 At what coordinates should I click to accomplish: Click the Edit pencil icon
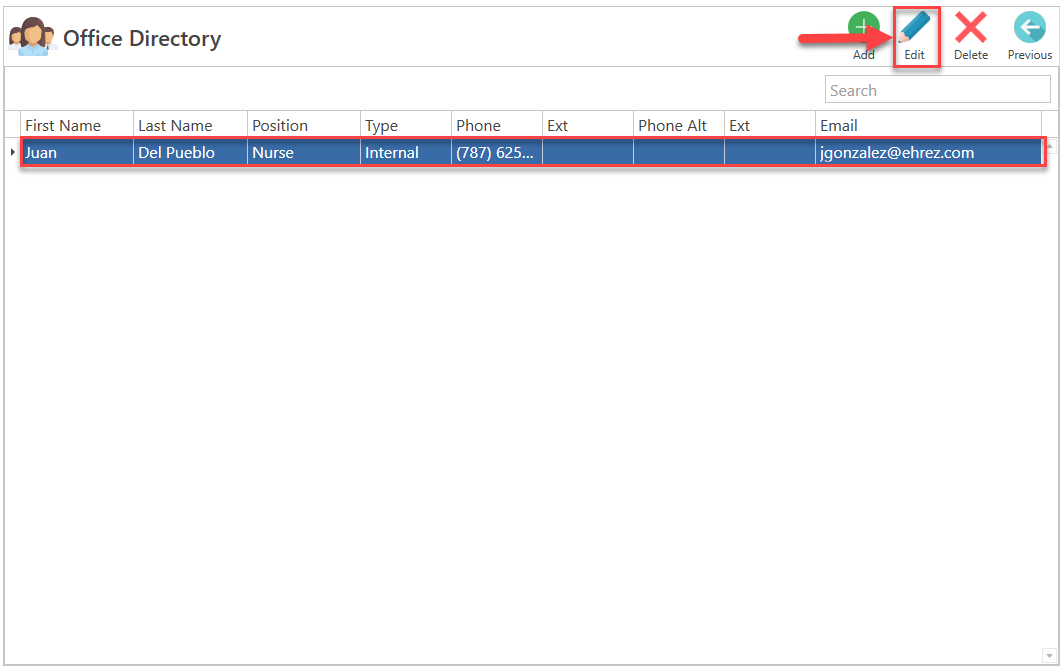pyautogui.click(x=915, y=28)
